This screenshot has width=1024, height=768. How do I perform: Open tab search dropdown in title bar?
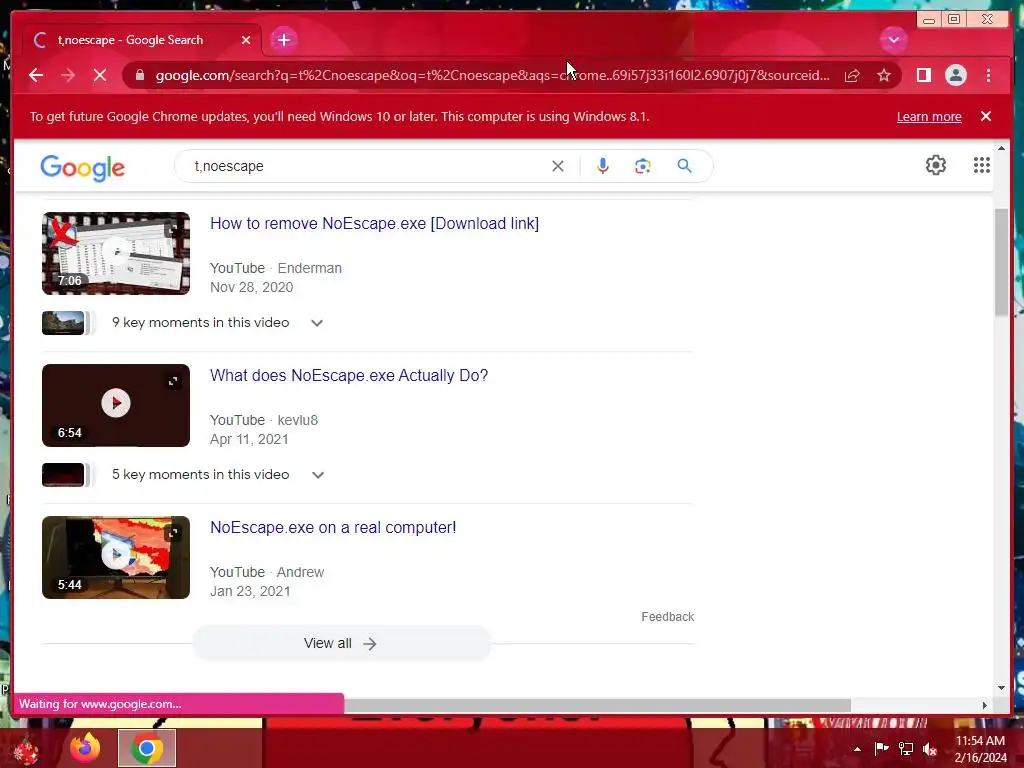pyautogui.click(x=893, y=40)
